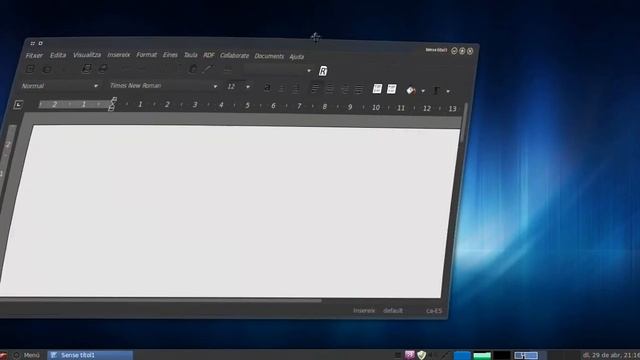This screenshot has height=360, width=640.
Task: Open the Format menu
Action: pos(147,55)
